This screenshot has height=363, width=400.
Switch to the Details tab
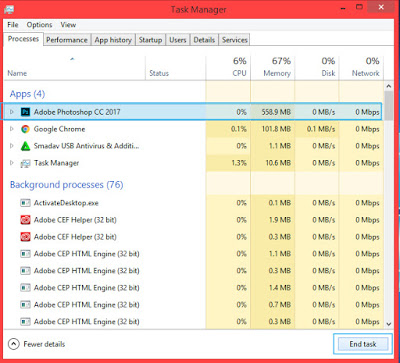(204, 40)
